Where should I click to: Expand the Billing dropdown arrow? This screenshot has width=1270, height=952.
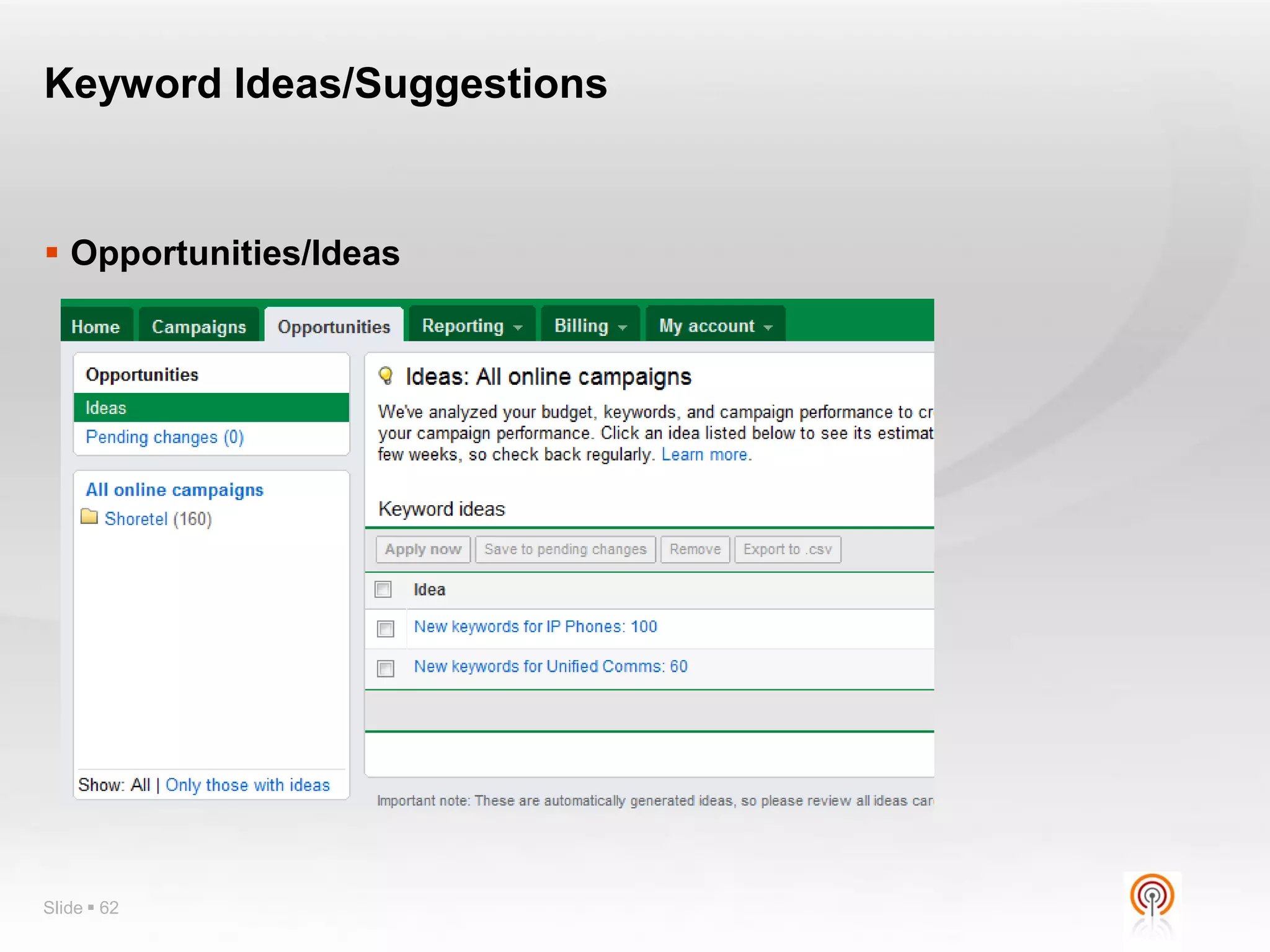[x=623, y=328]
